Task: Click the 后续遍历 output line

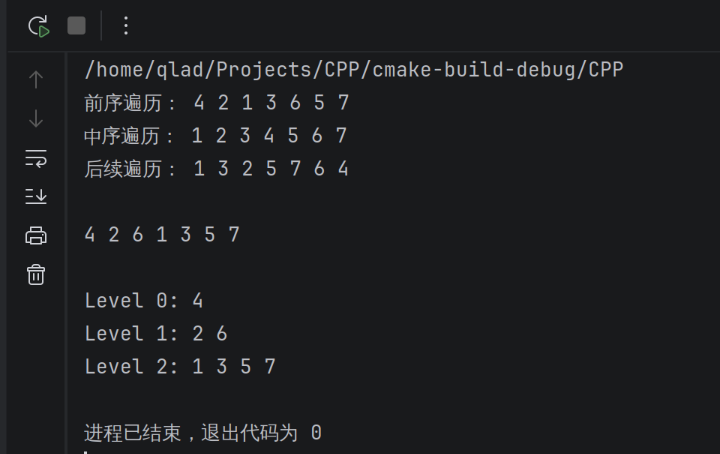Action: tap(216, 169)
